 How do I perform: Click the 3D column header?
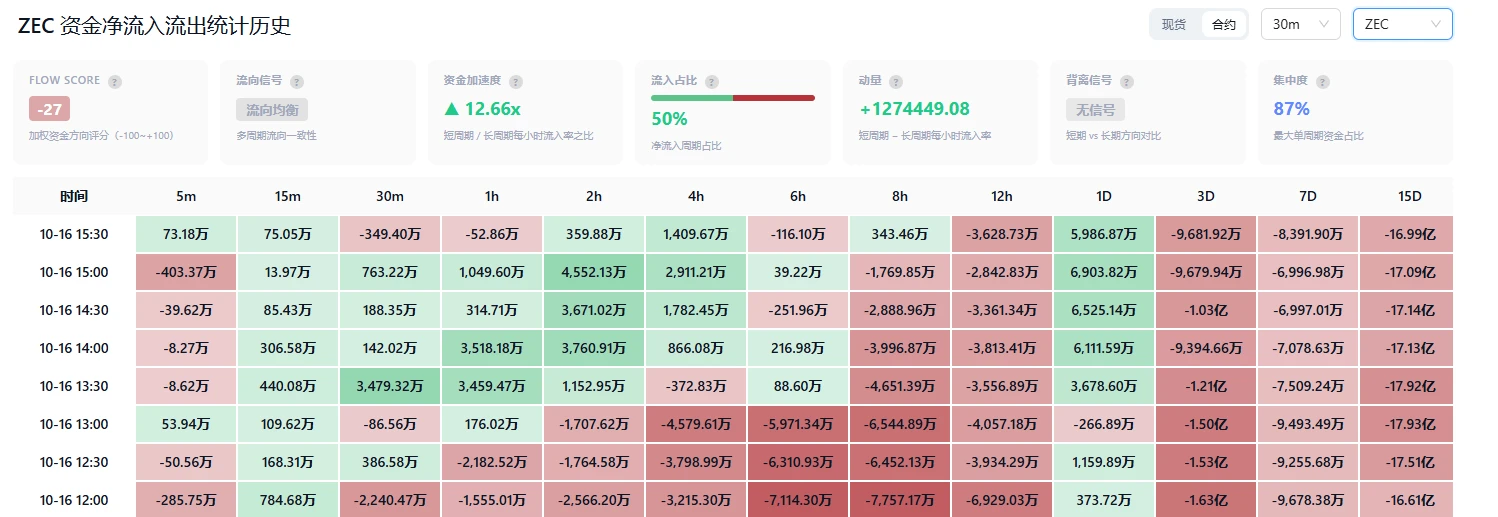click(x=1206, y=196)
